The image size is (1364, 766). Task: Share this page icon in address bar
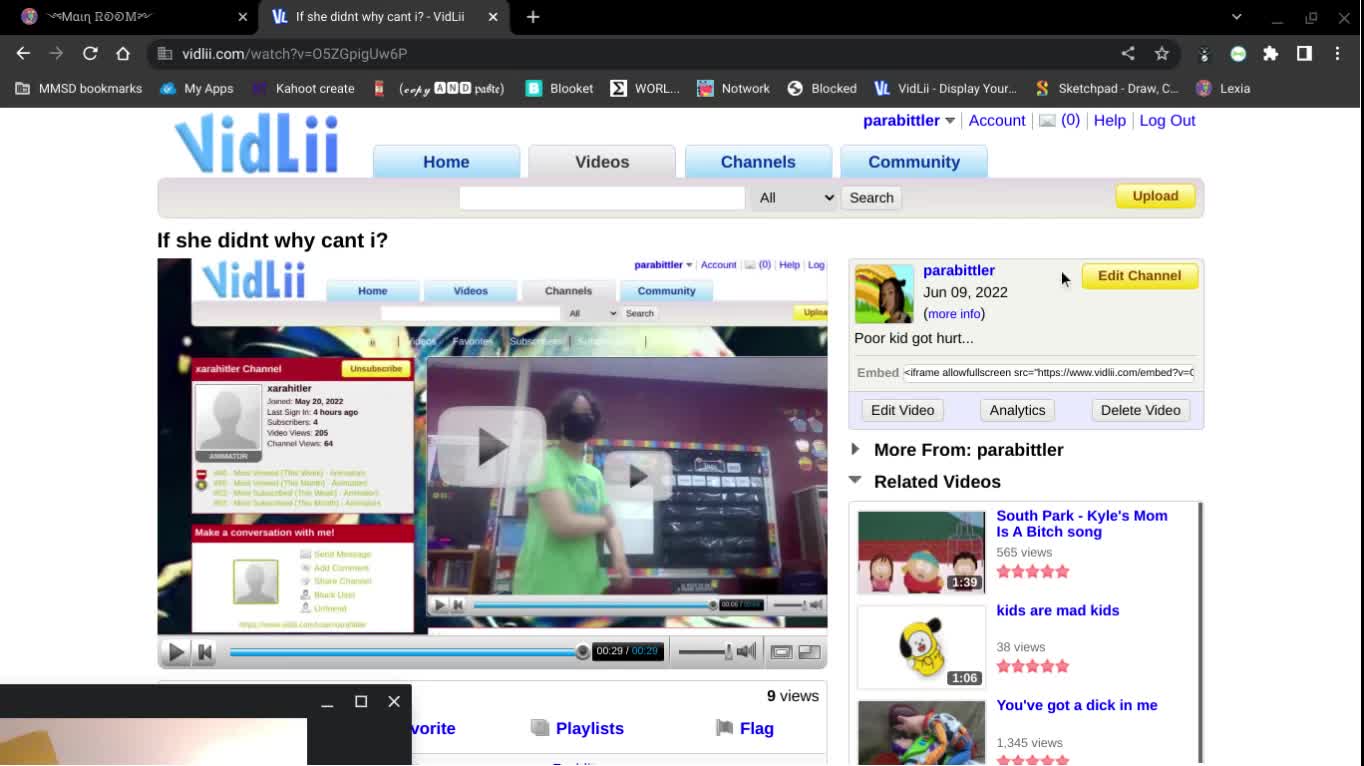(1128, 54)
